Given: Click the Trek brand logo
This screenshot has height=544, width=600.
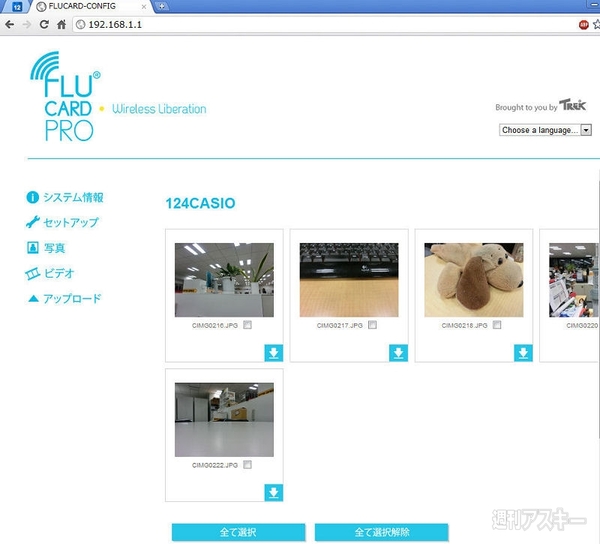Looking at the screenshot, I should point(572,105).
